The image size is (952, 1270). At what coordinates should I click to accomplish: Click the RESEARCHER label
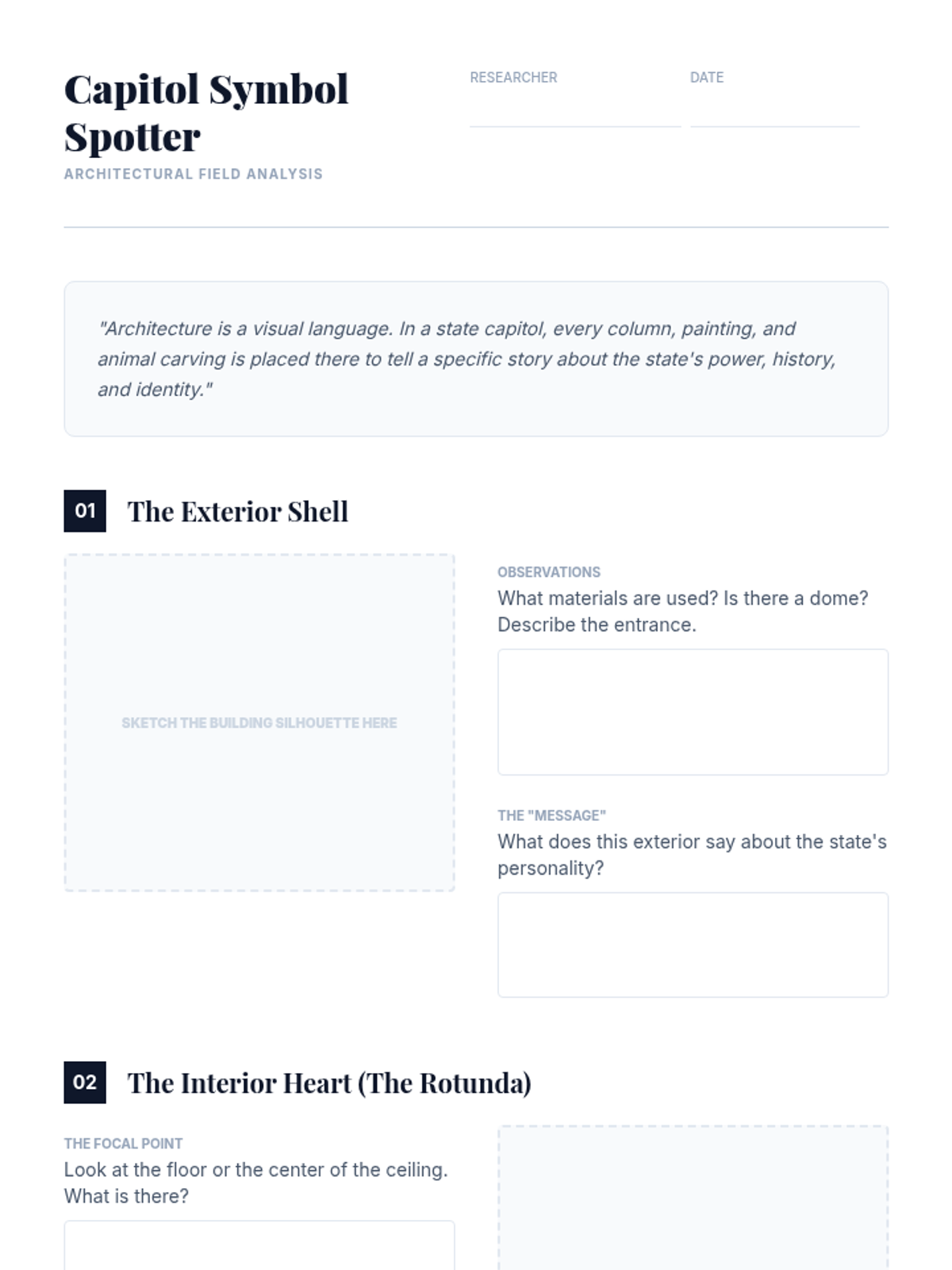pyautogui.click(x=513, y=78)
